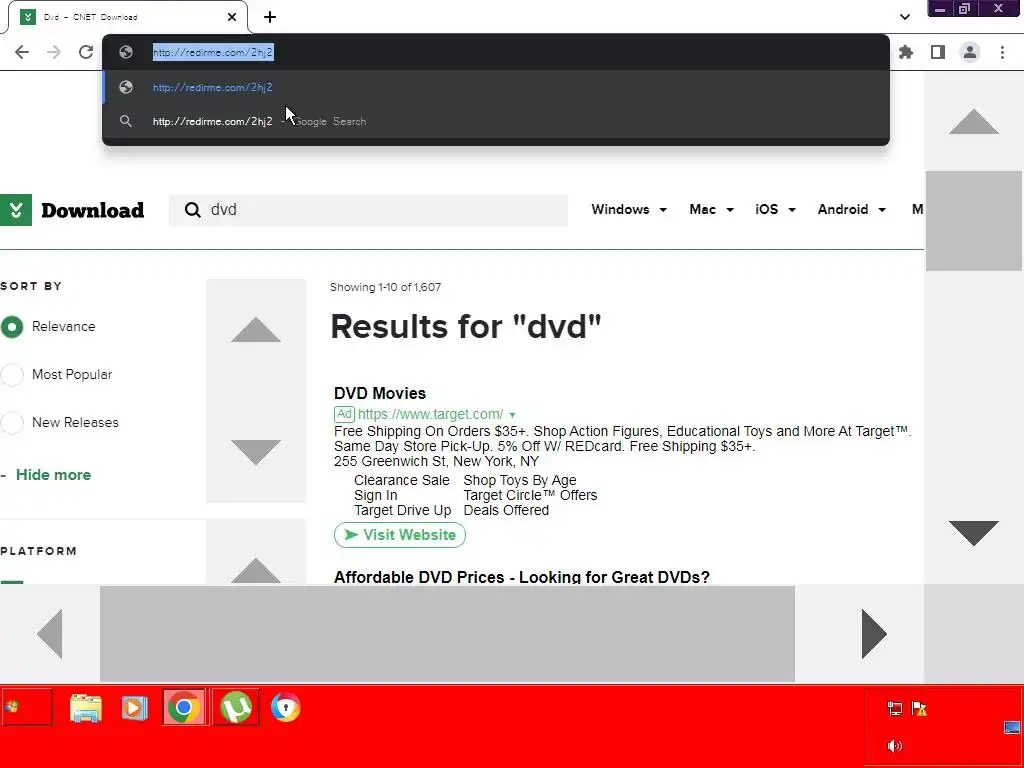1024x768 pixels.
Task: Open Windows Media Player from taskbar
Action: click(x=134, y=708)
